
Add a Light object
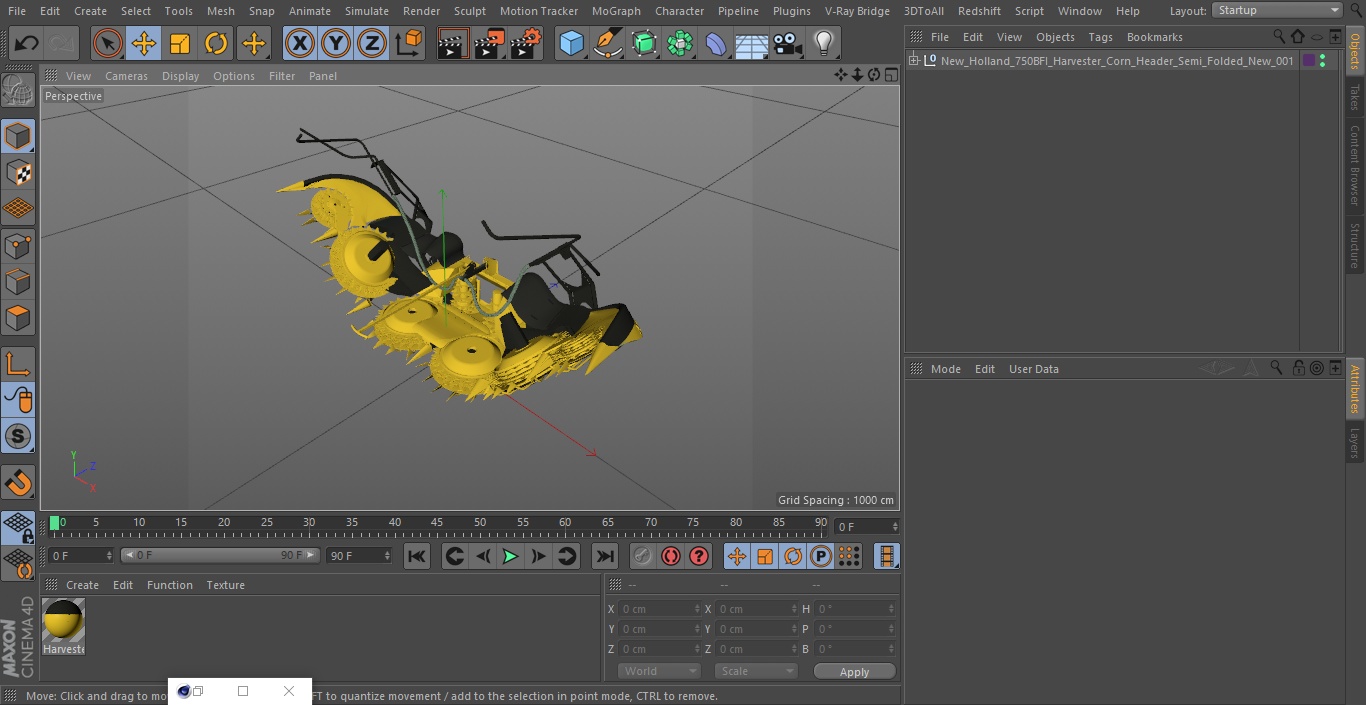tap(823, 44)
